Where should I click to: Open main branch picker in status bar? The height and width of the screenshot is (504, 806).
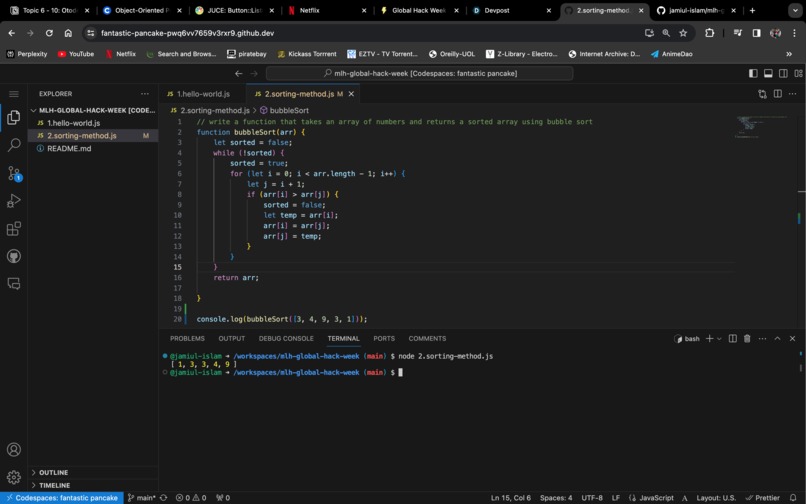coord(141,497)
